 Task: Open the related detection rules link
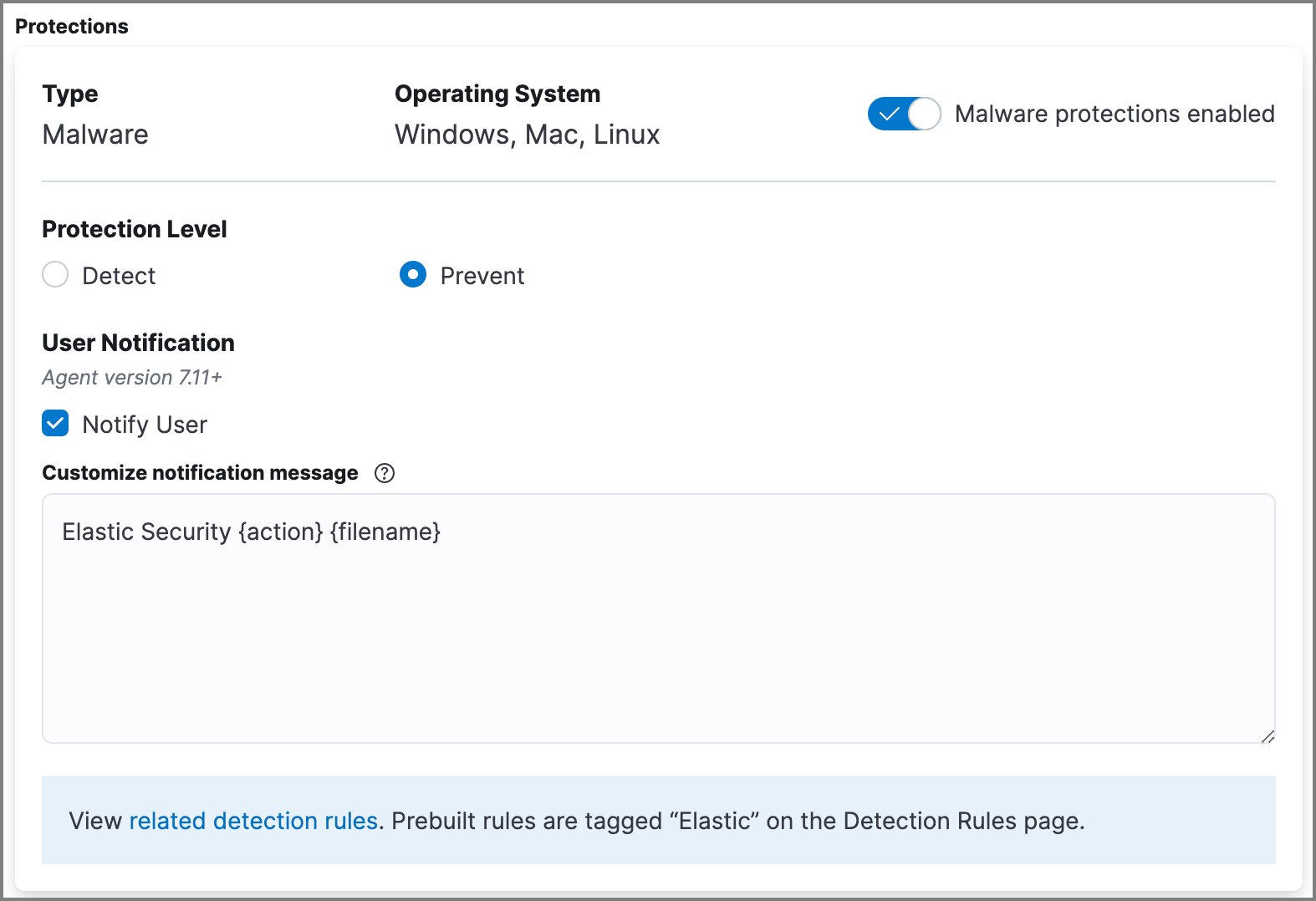(x=253, y=821)
